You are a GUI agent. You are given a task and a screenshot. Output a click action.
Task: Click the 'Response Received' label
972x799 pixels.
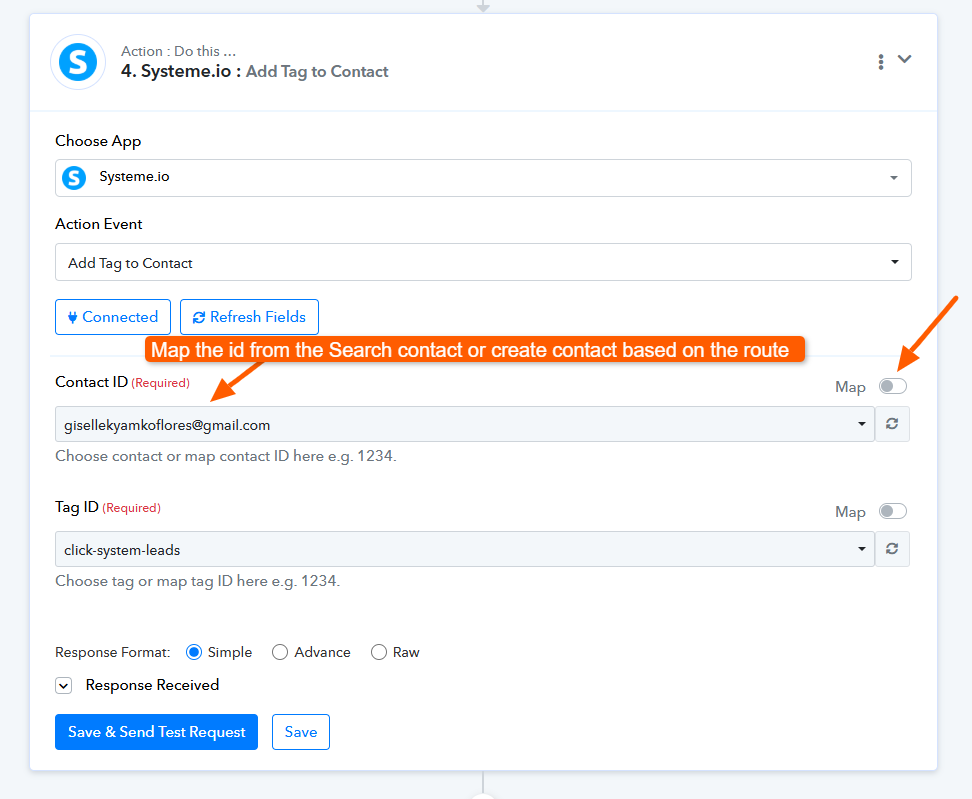[x=152, y=685]
